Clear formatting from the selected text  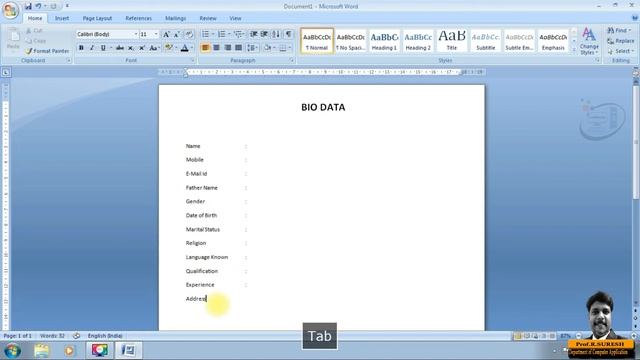tap(189, 34)
